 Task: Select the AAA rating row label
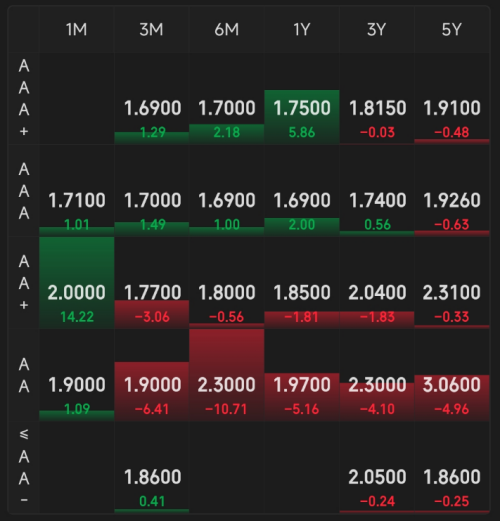click(24, 191)
